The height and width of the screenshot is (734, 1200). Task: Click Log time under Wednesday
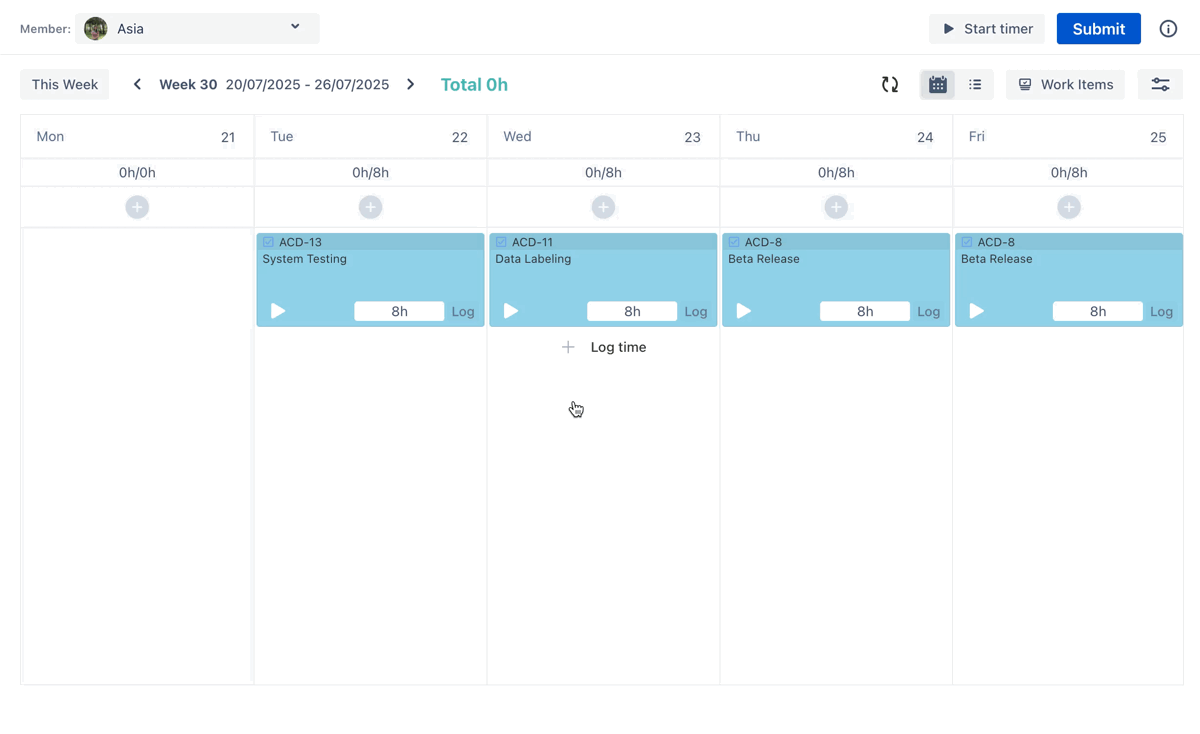pos(604,347)
